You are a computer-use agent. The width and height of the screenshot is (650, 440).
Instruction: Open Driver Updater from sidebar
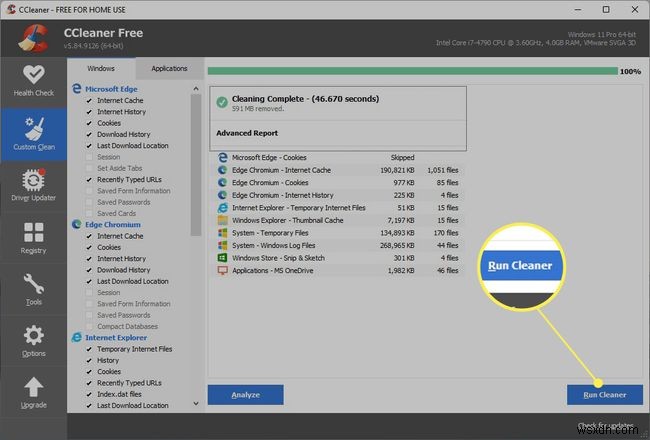click(x=34, y=186)
